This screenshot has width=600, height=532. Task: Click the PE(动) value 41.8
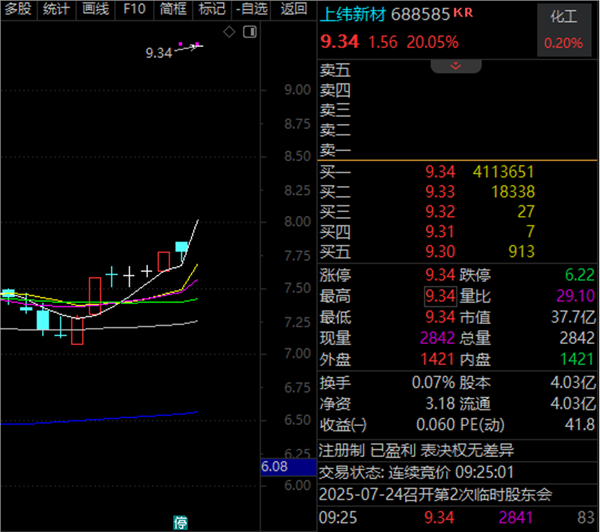pyautogui.click(x=580, y=425)
